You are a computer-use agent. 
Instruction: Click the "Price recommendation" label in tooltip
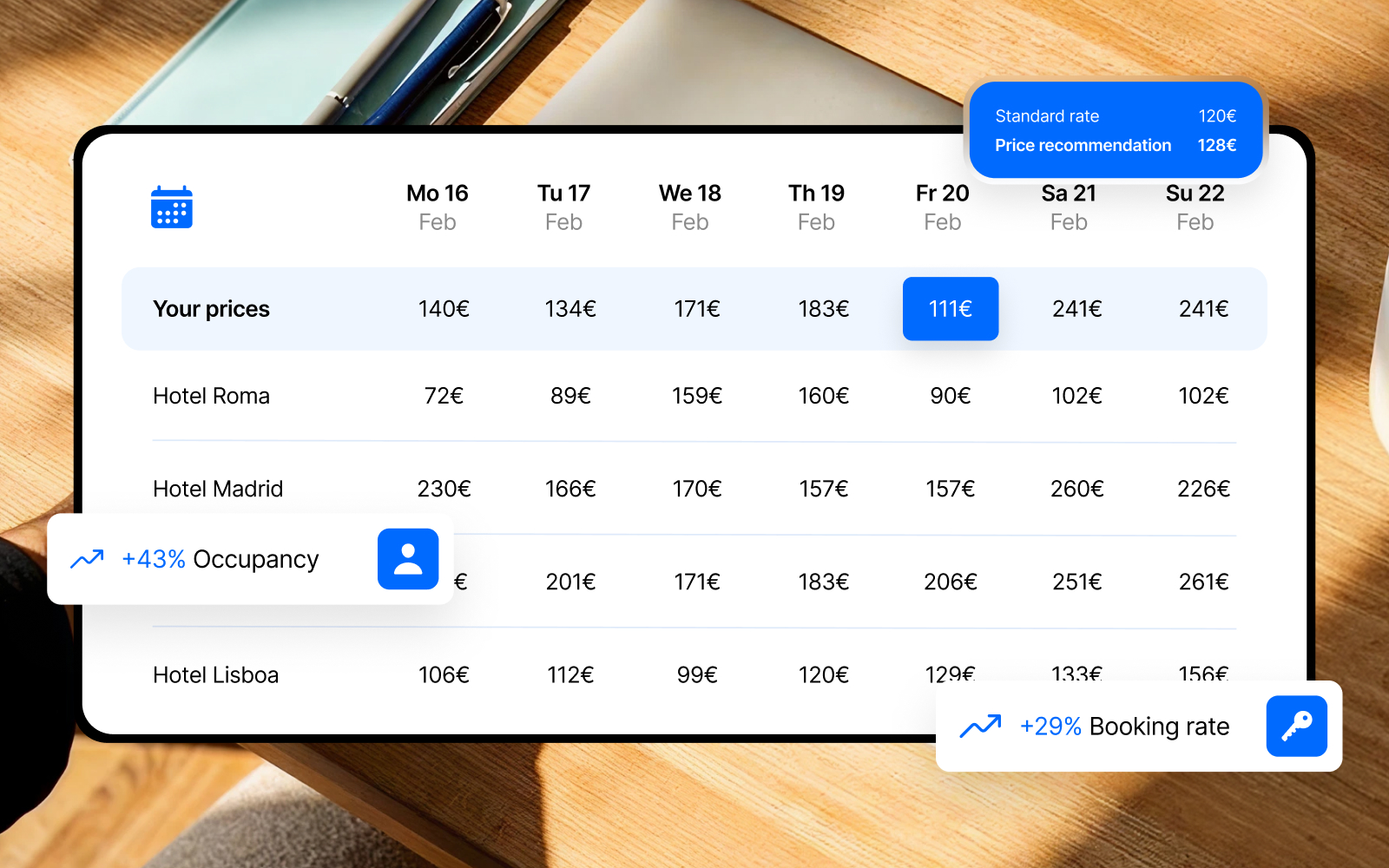[1083, 145]
